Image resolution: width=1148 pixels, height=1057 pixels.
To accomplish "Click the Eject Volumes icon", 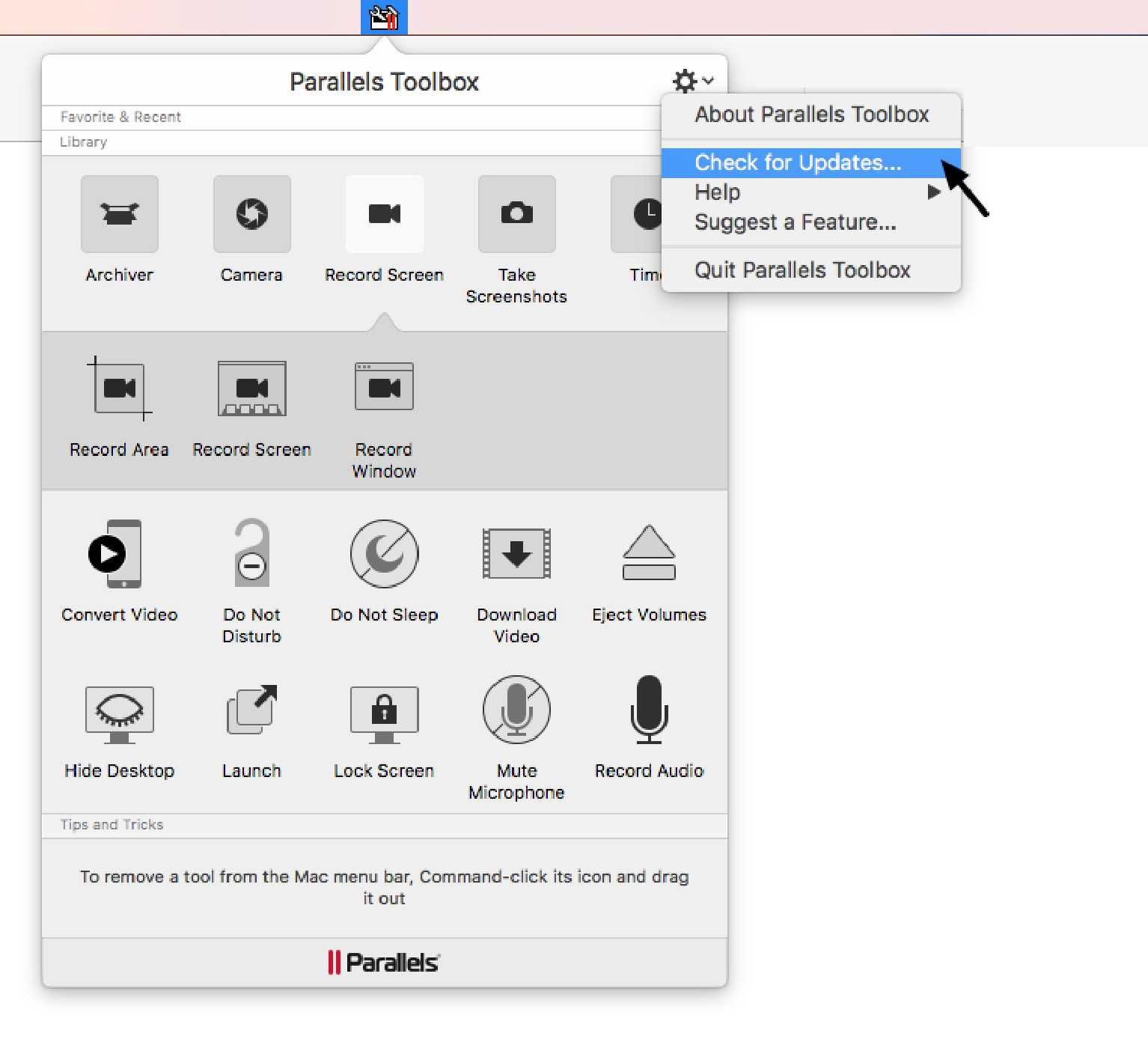I will (649, 554).
